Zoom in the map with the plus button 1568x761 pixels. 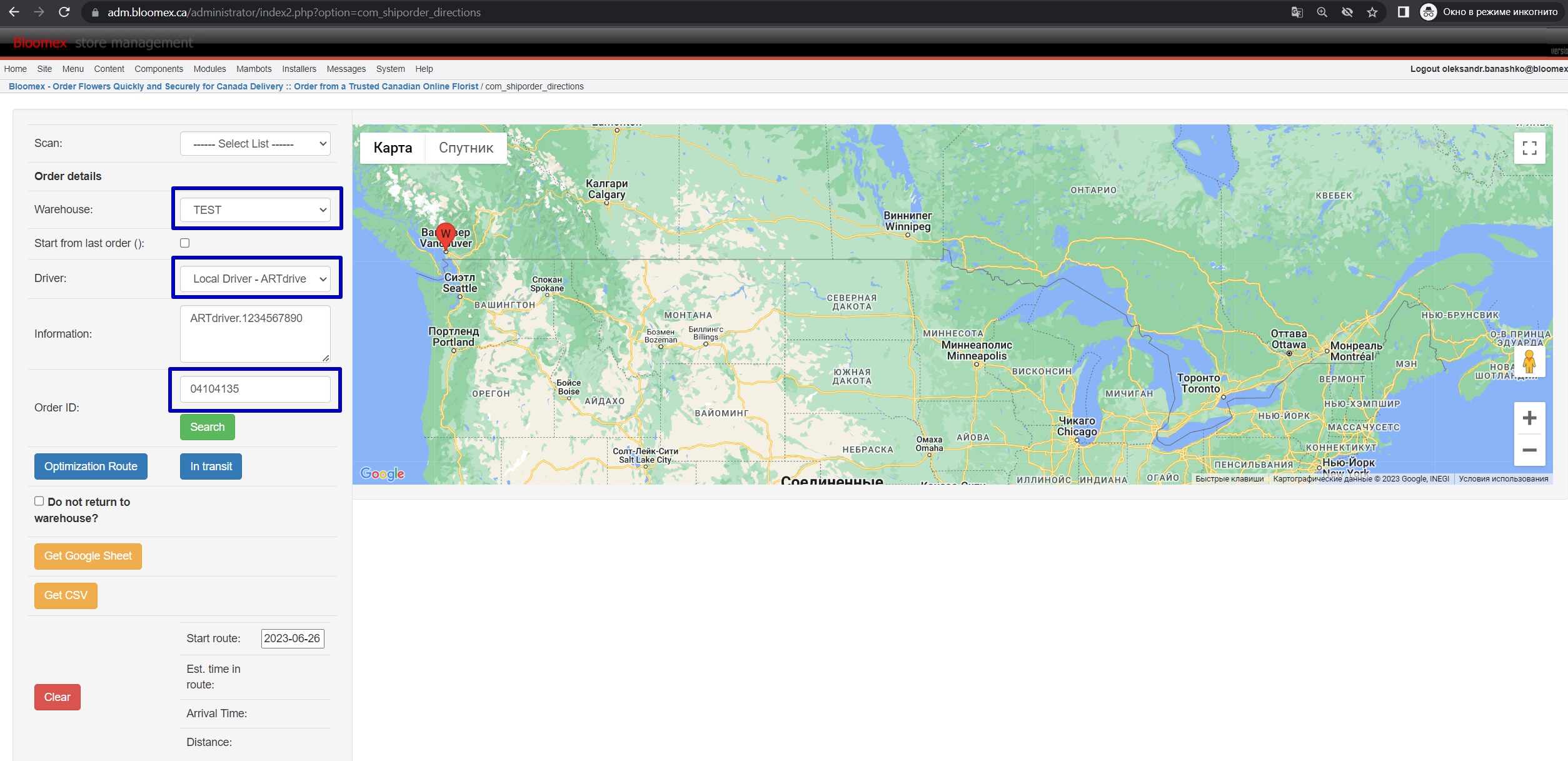point(1529,418)
